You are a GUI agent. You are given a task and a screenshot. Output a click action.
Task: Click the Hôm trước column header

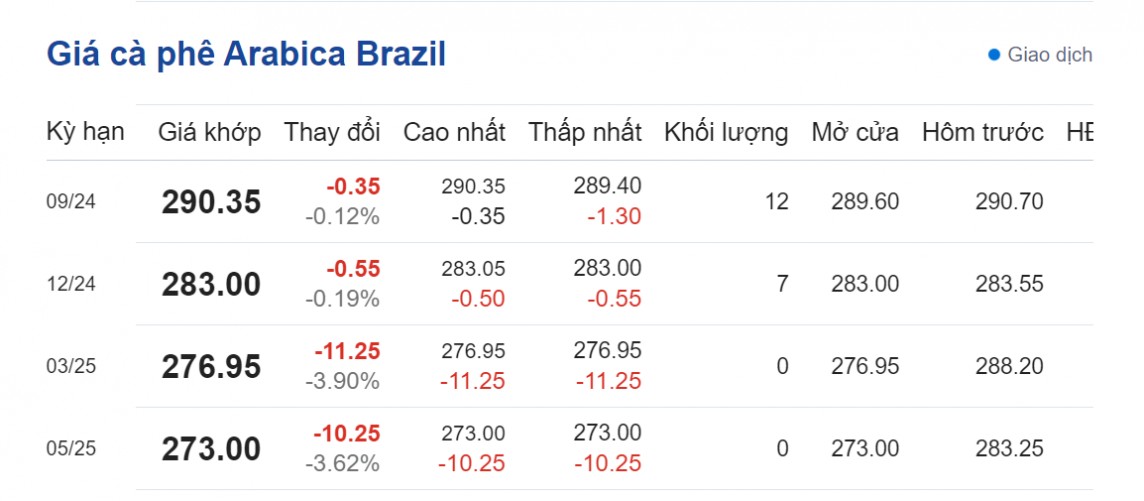tap(983, 132)
